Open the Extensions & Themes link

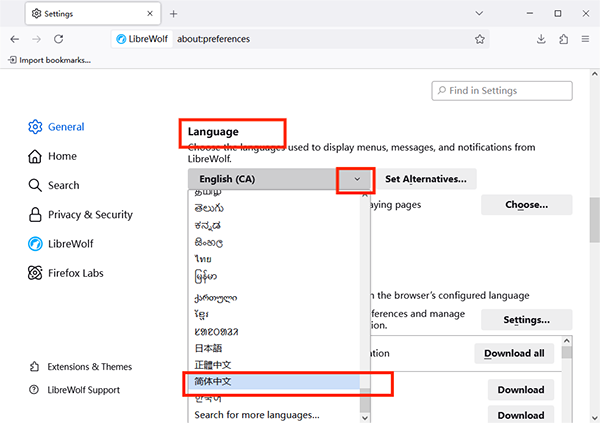(89, 367)
